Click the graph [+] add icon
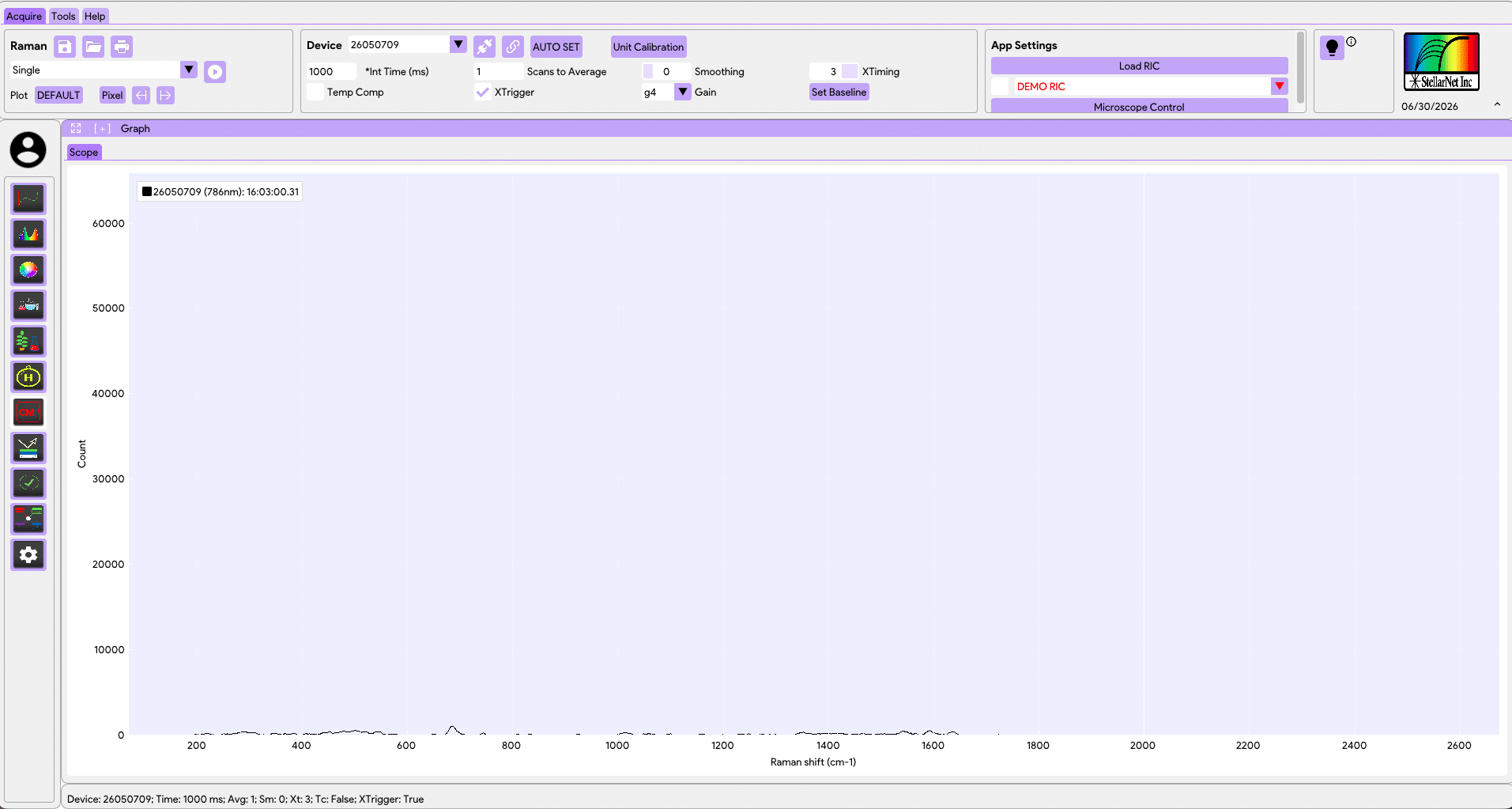The image size is (1512, 809). (x=102, y=128)
